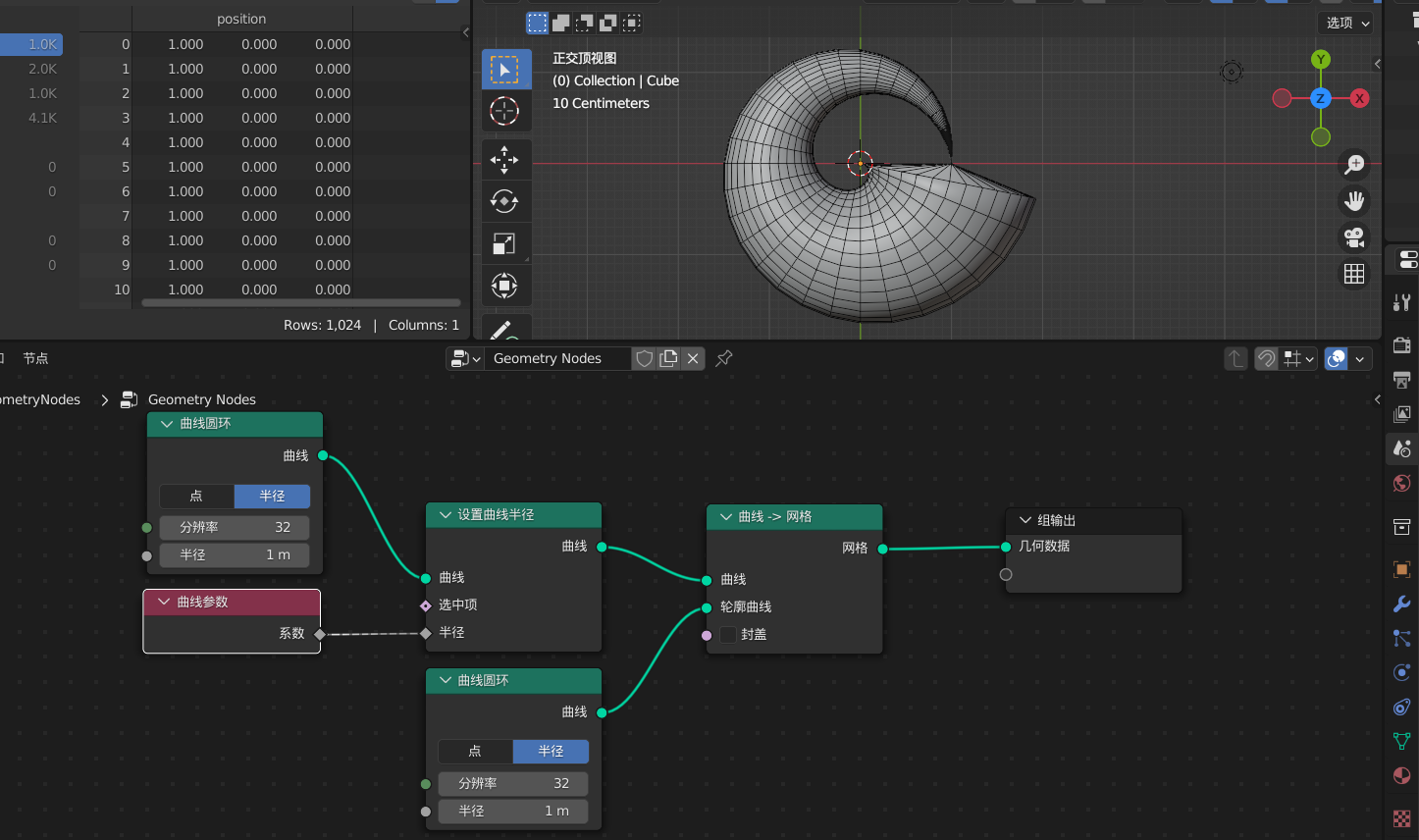Open Scene properties tab icon
This screenshot has height=840, width=1419.
[1402, 448]
